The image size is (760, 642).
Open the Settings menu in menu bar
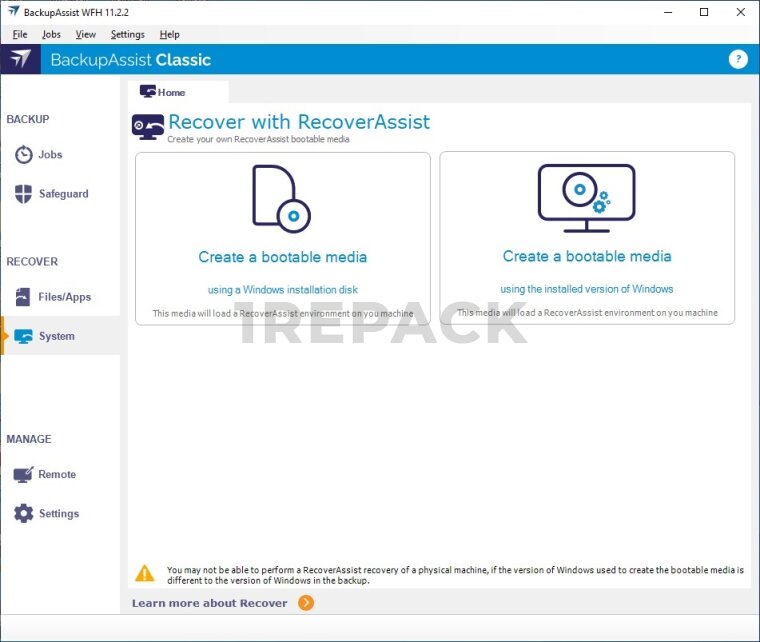[x=127, y=34]
